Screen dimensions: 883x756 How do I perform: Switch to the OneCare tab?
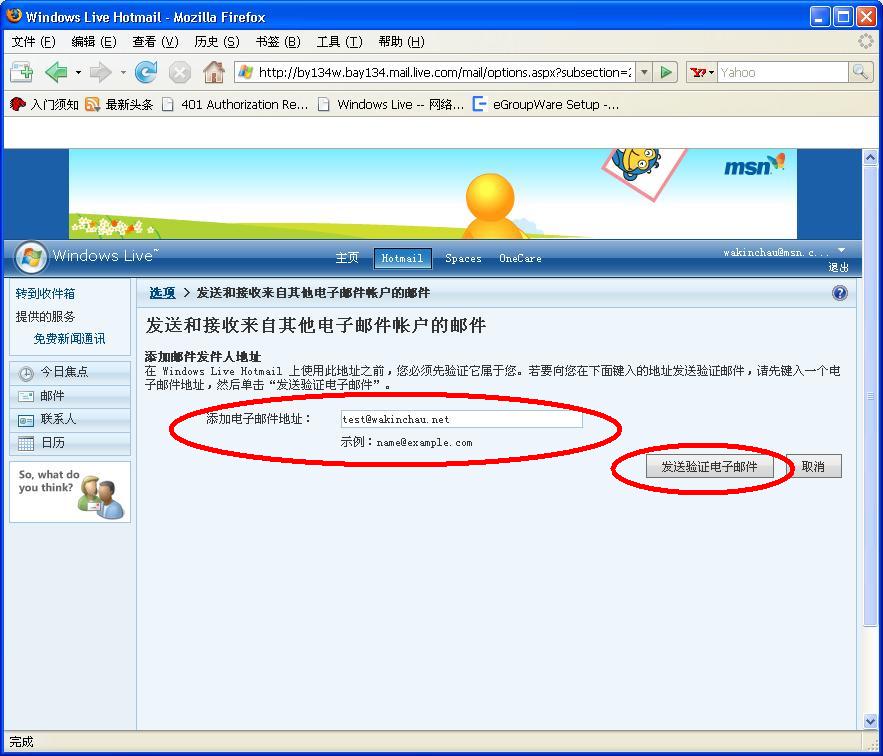click(x=520, y=259)
